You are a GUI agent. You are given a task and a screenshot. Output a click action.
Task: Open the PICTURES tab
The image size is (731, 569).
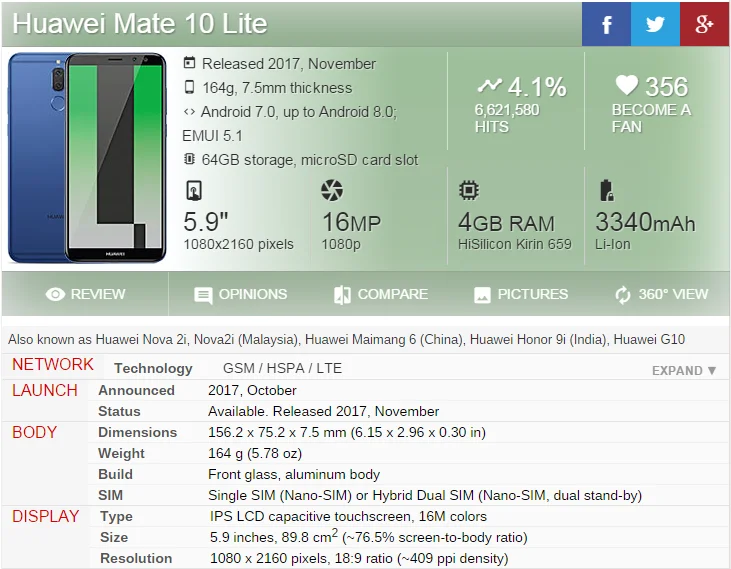pos(521,294)
